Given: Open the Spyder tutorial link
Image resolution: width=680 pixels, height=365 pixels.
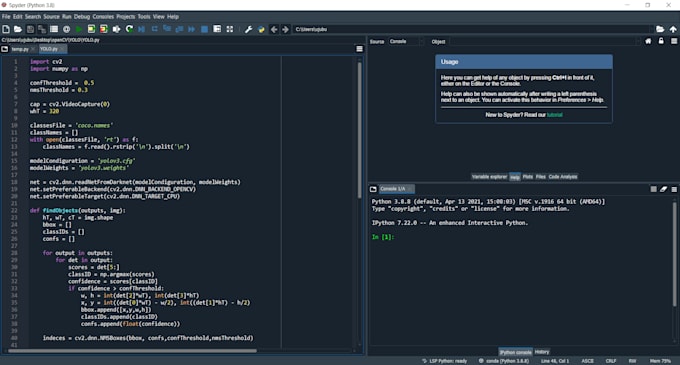Looking at the screenshot, I should click(x=555, y=115).
